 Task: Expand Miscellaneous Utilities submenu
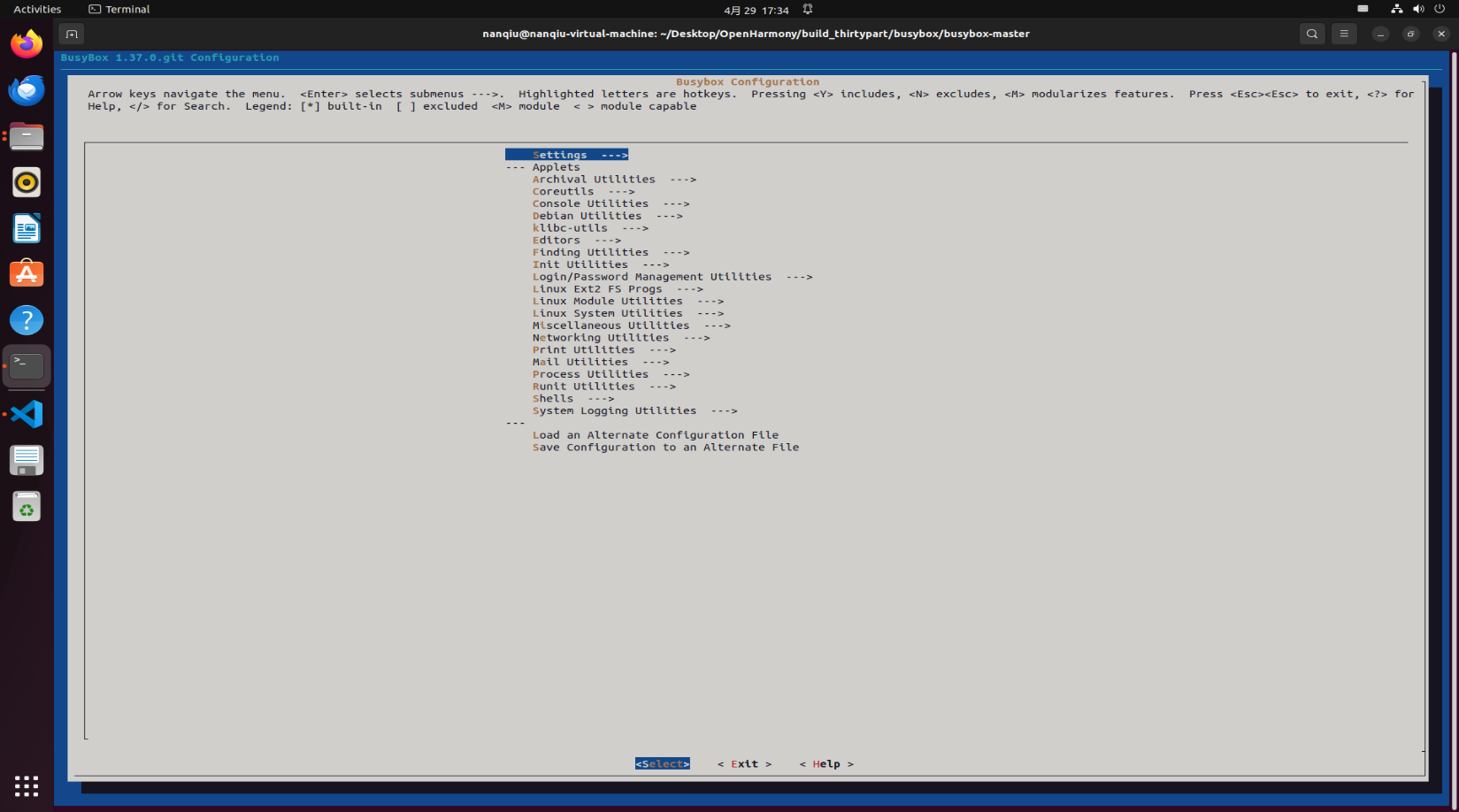(632, 326)
